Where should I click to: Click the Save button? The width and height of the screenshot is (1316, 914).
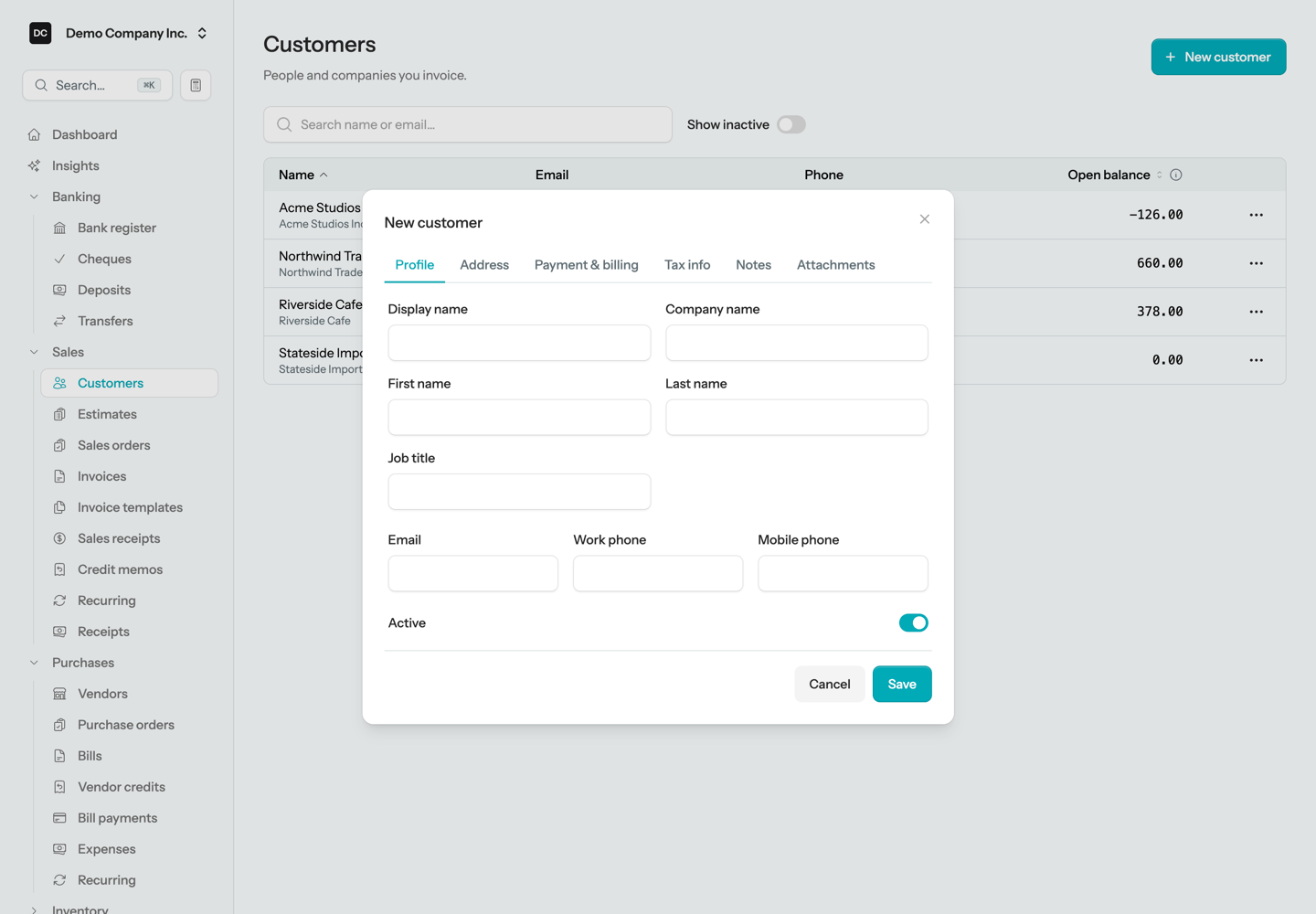pyautogui.click(x=902, y=684)
